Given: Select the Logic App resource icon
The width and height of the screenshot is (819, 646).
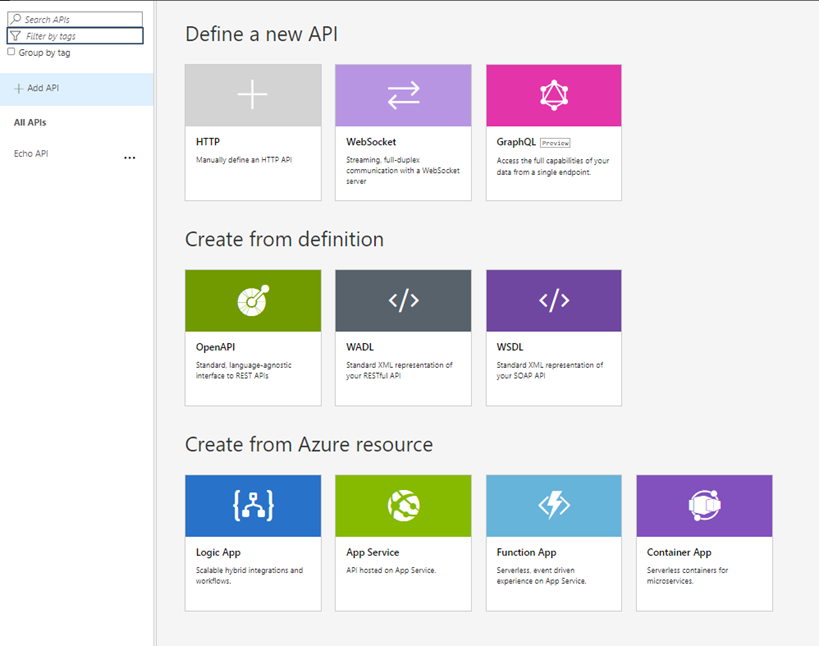Looking at the screenshot, I should click(252, 505).
